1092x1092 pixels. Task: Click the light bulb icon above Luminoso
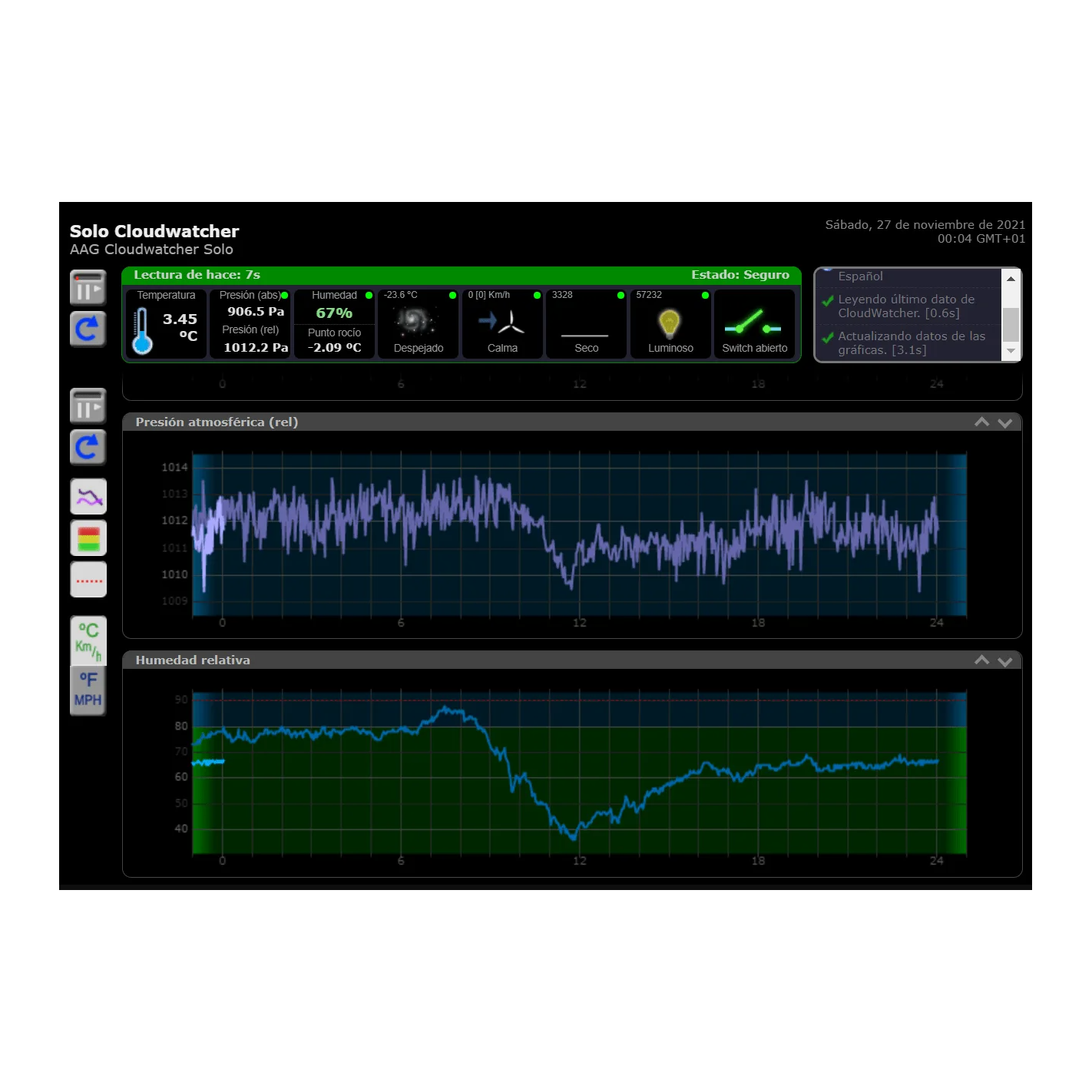point(670,323)
